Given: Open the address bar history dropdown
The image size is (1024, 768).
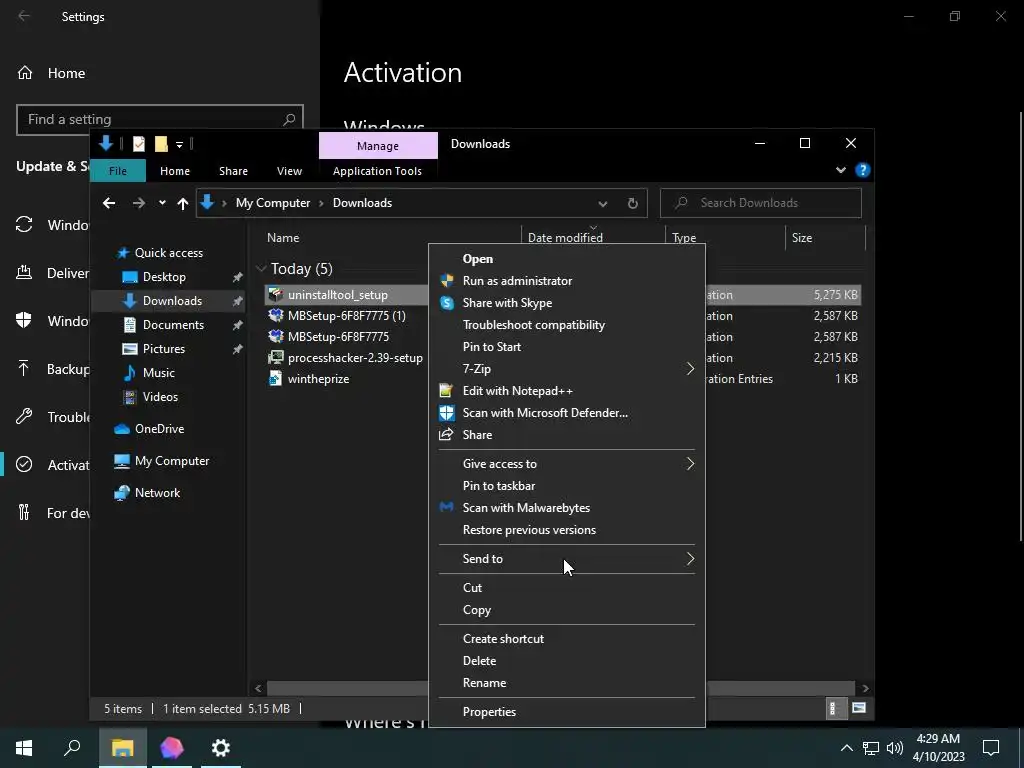Looking at the screenshot, I should (x=603, y=204).
